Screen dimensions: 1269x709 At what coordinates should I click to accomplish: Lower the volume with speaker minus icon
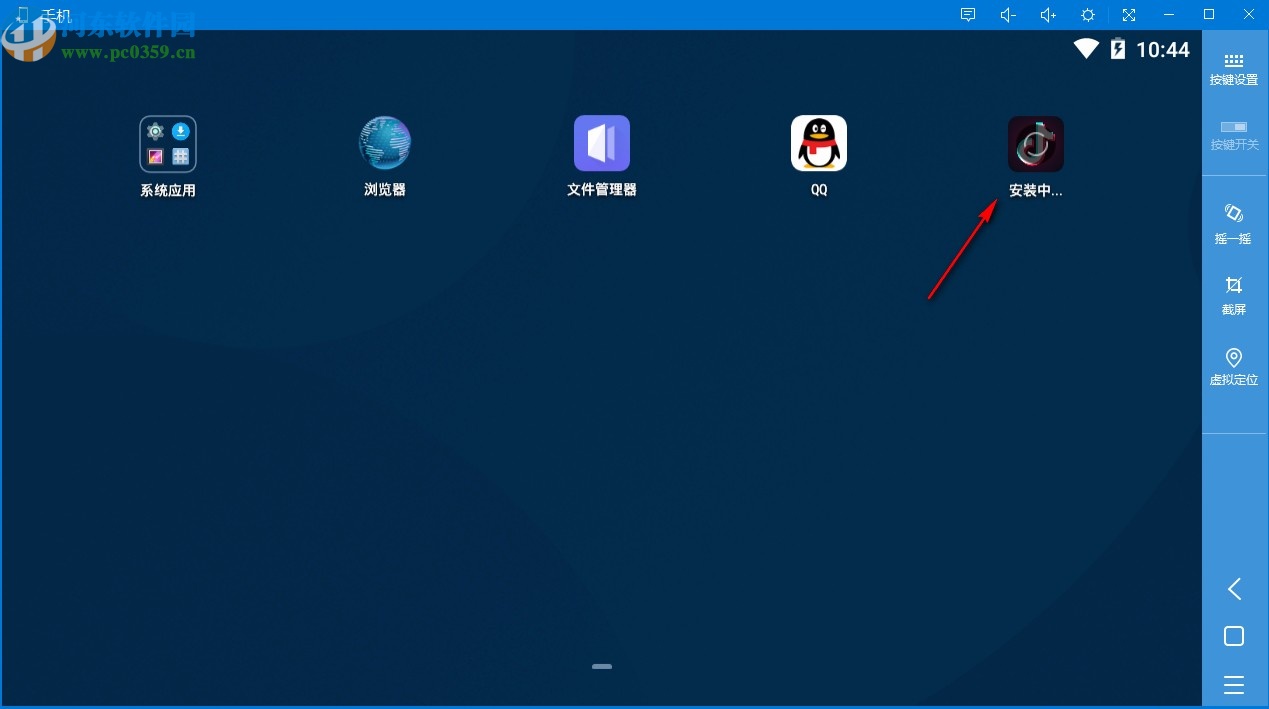pos(1008,15)
